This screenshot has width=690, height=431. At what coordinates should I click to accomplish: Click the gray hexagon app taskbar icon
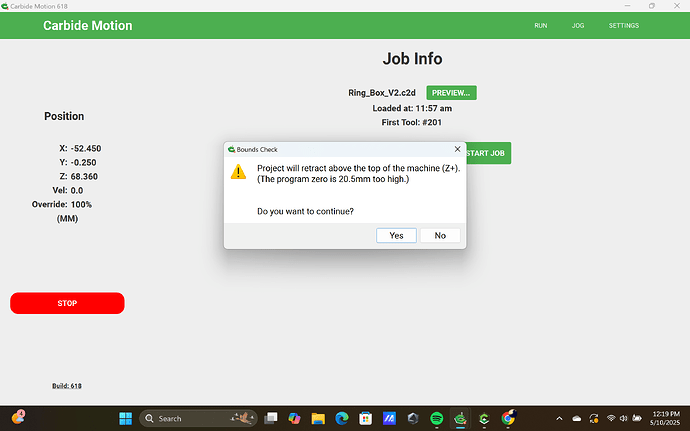point(413,418)
